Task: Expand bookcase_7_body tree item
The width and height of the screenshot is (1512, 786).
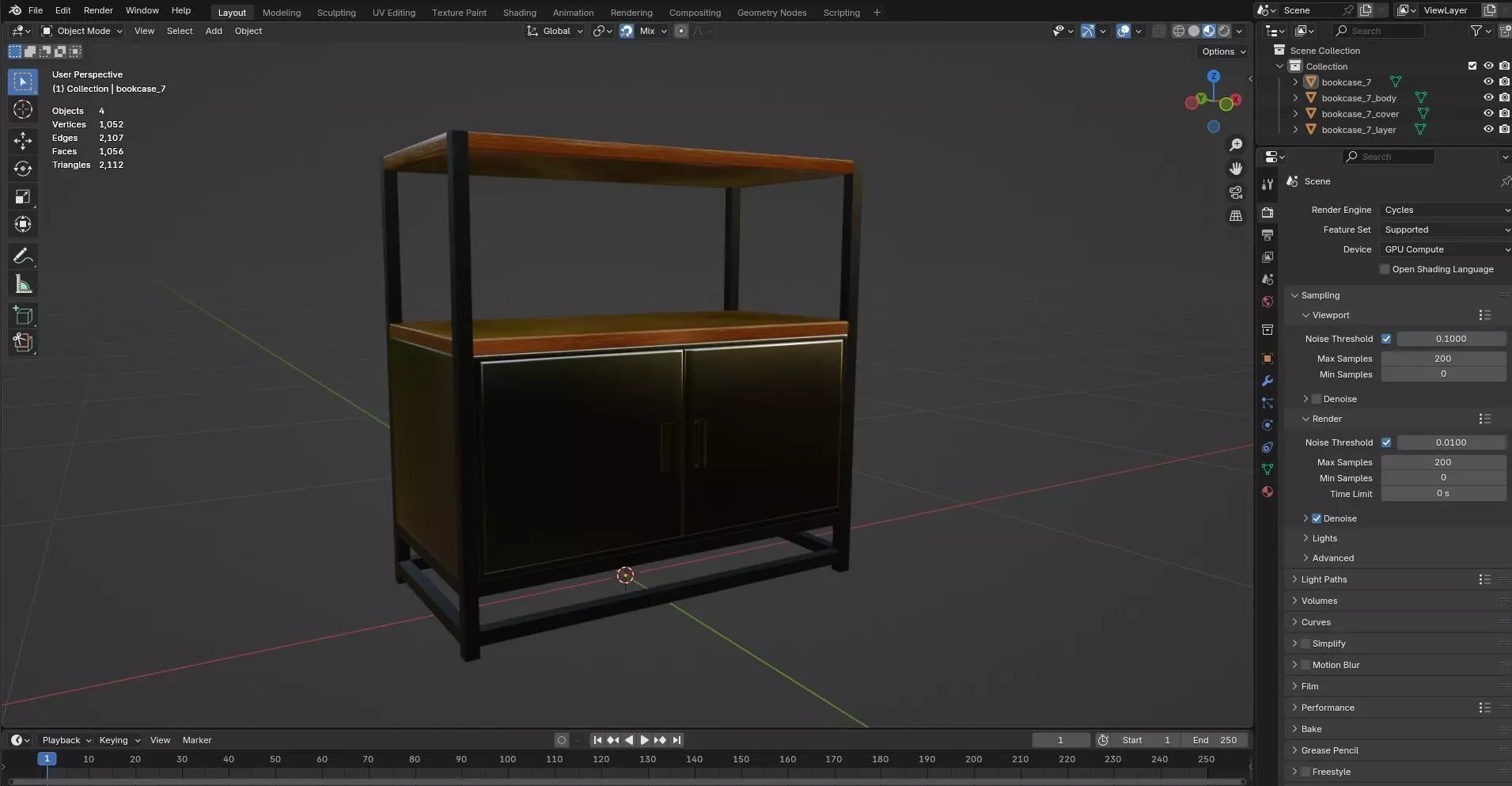Action: (x=1295, y=98)
